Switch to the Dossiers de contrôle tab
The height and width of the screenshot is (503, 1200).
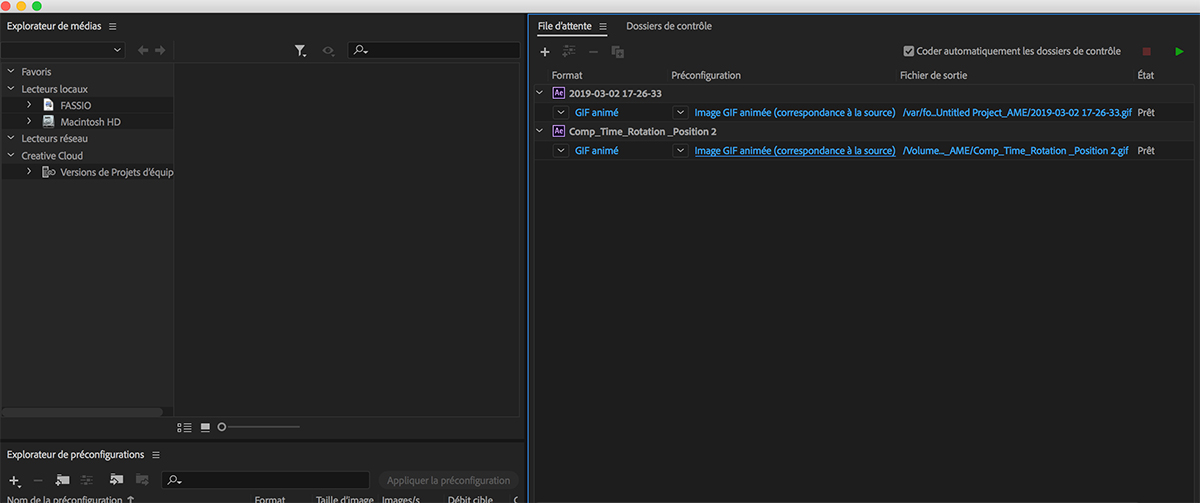(x=669, y=26)
